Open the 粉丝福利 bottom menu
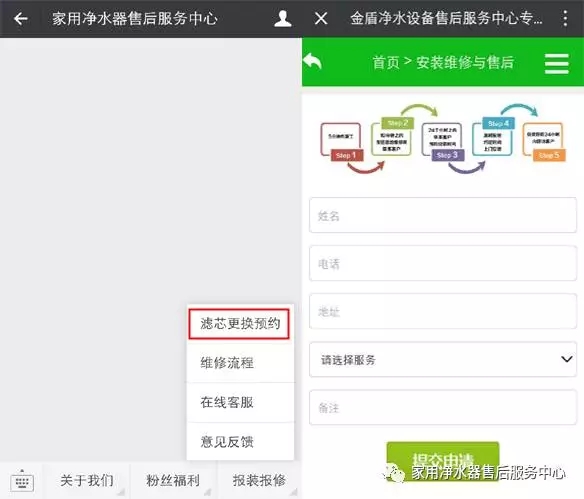 [173, 481]
